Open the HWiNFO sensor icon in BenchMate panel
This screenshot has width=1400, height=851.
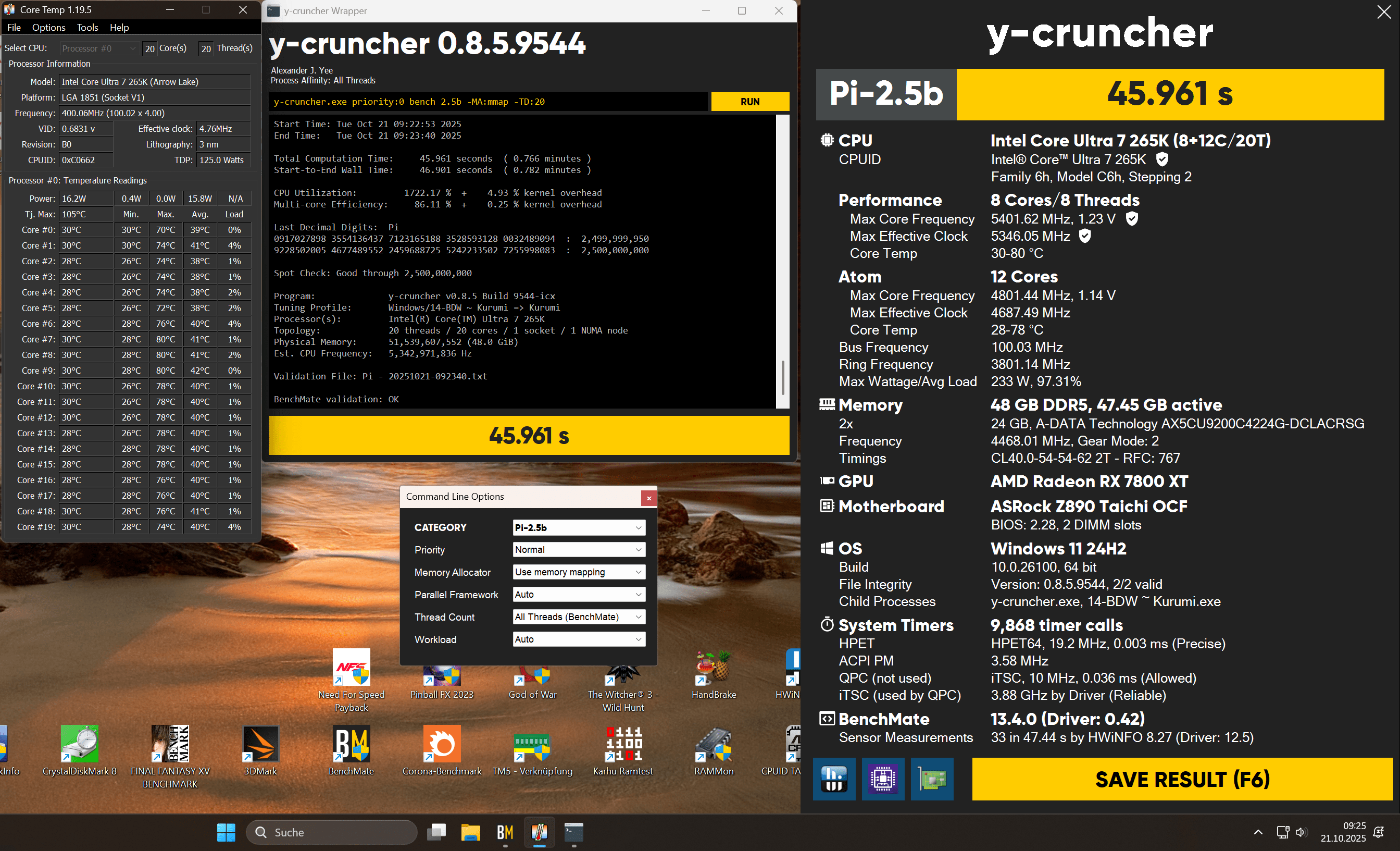[833, 778]
